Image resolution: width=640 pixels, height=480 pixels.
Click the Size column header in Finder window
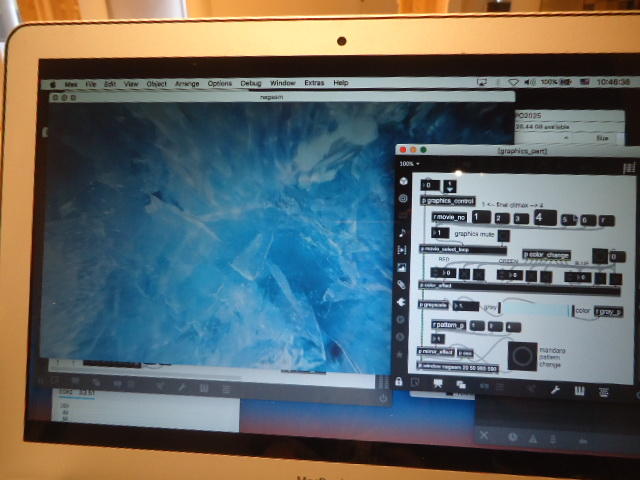pyautogui.click(x=602, y=138)
